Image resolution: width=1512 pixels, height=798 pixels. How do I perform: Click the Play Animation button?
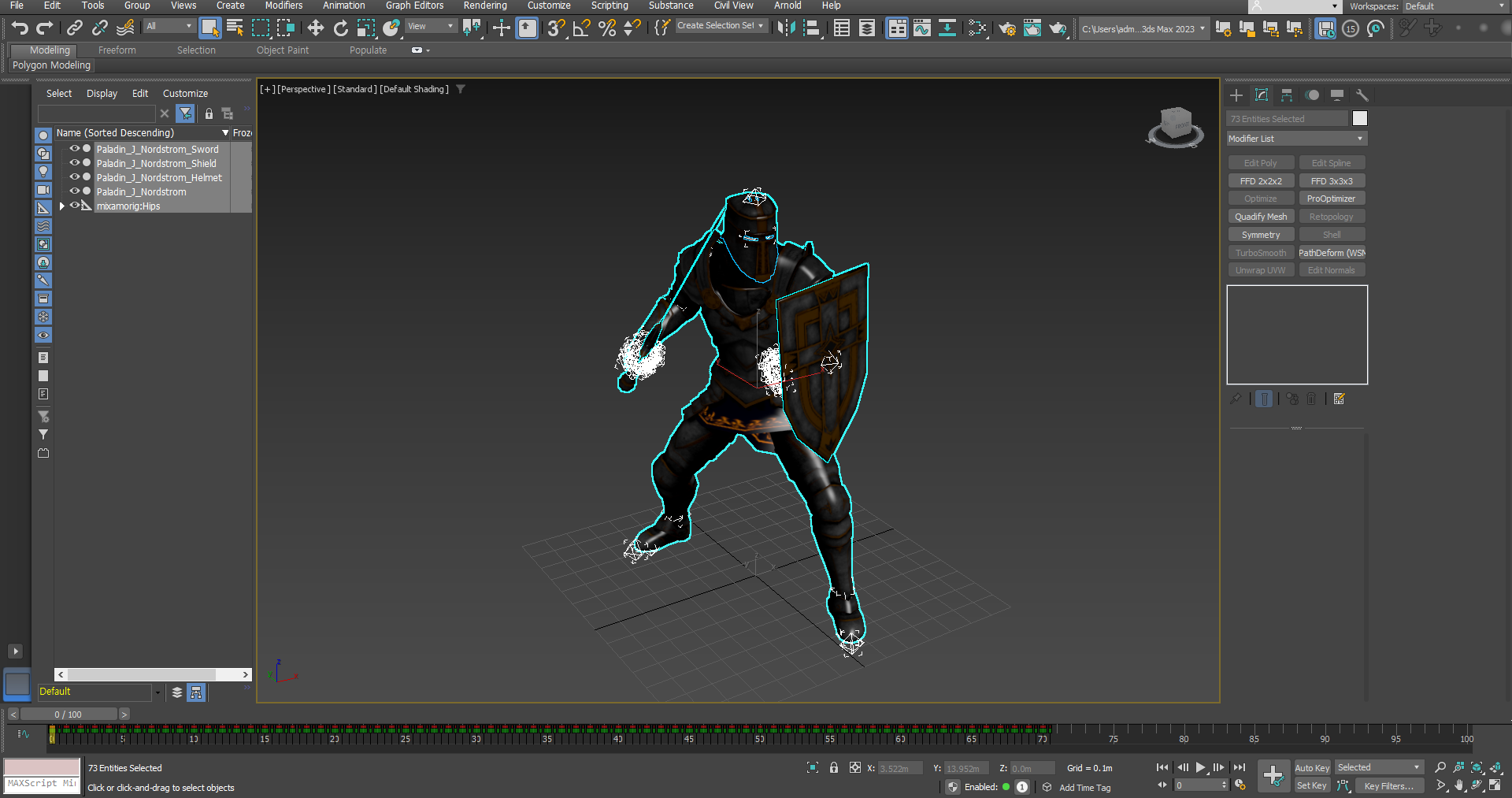point(1200,767)
